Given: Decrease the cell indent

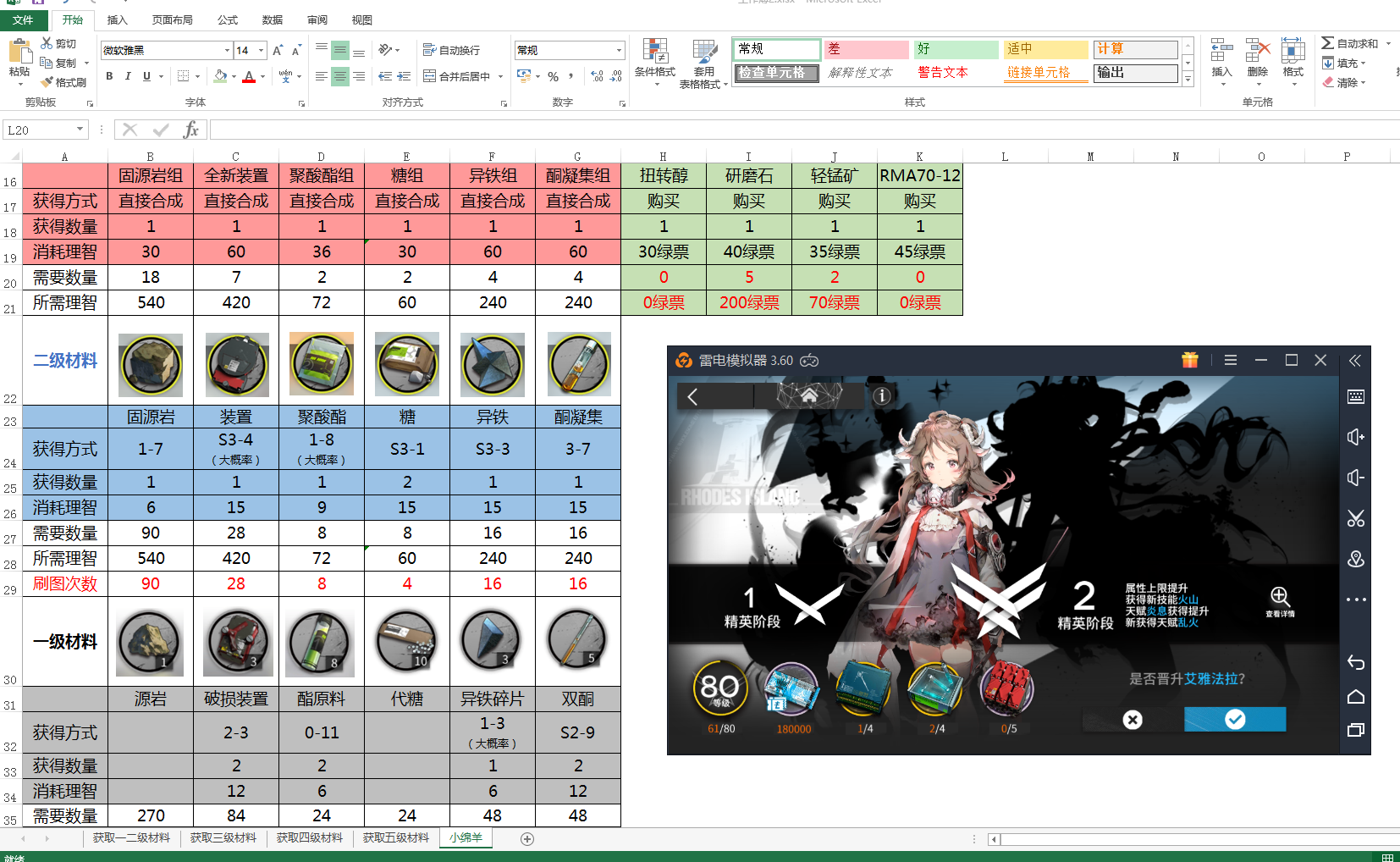Looking at the screenshot, I should click(385, 76).
